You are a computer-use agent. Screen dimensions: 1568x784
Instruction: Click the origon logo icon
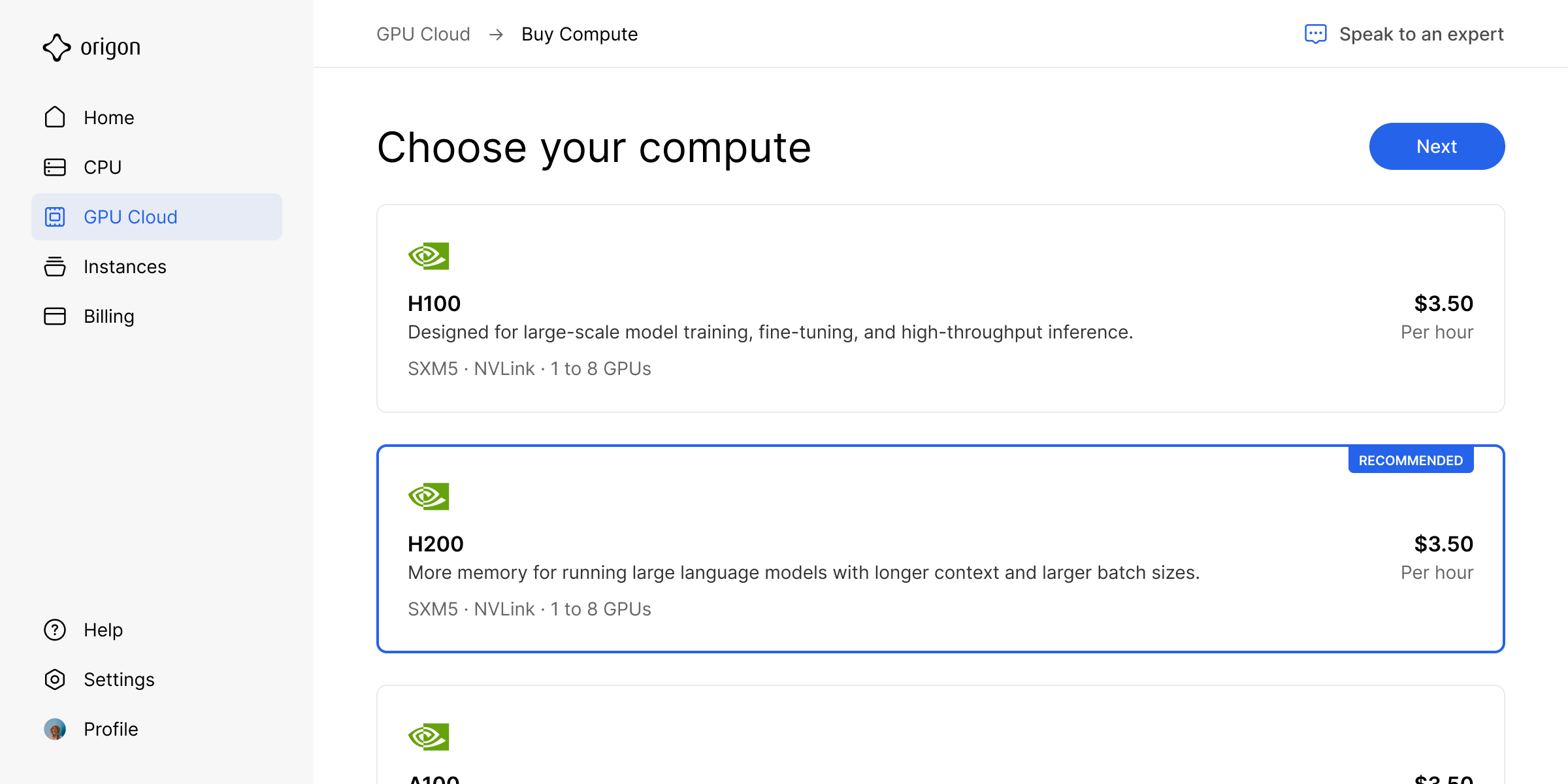coord(57,47)
